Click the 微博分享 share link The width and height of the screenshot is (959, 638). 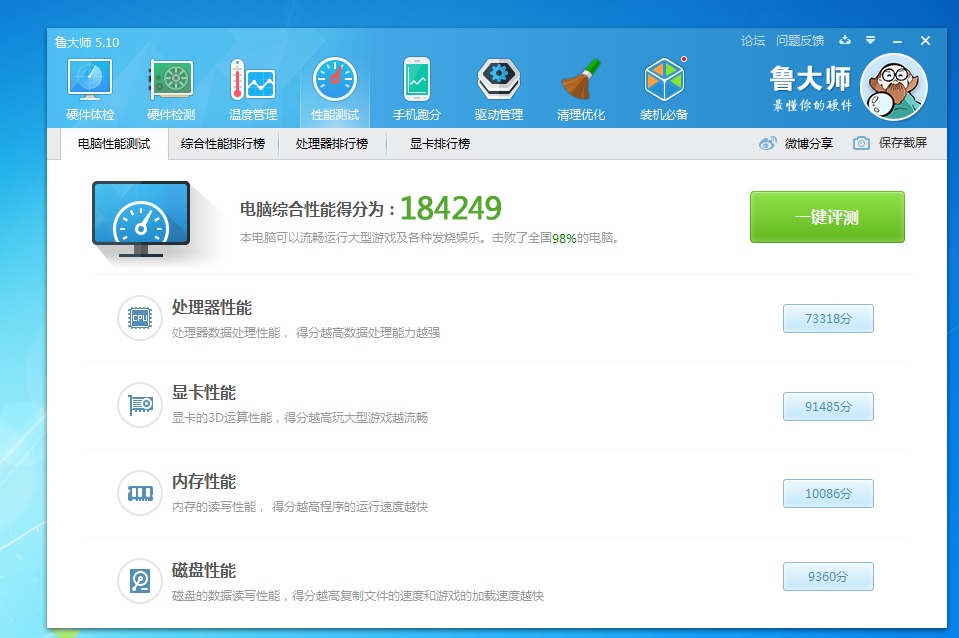tap(809, 144)
